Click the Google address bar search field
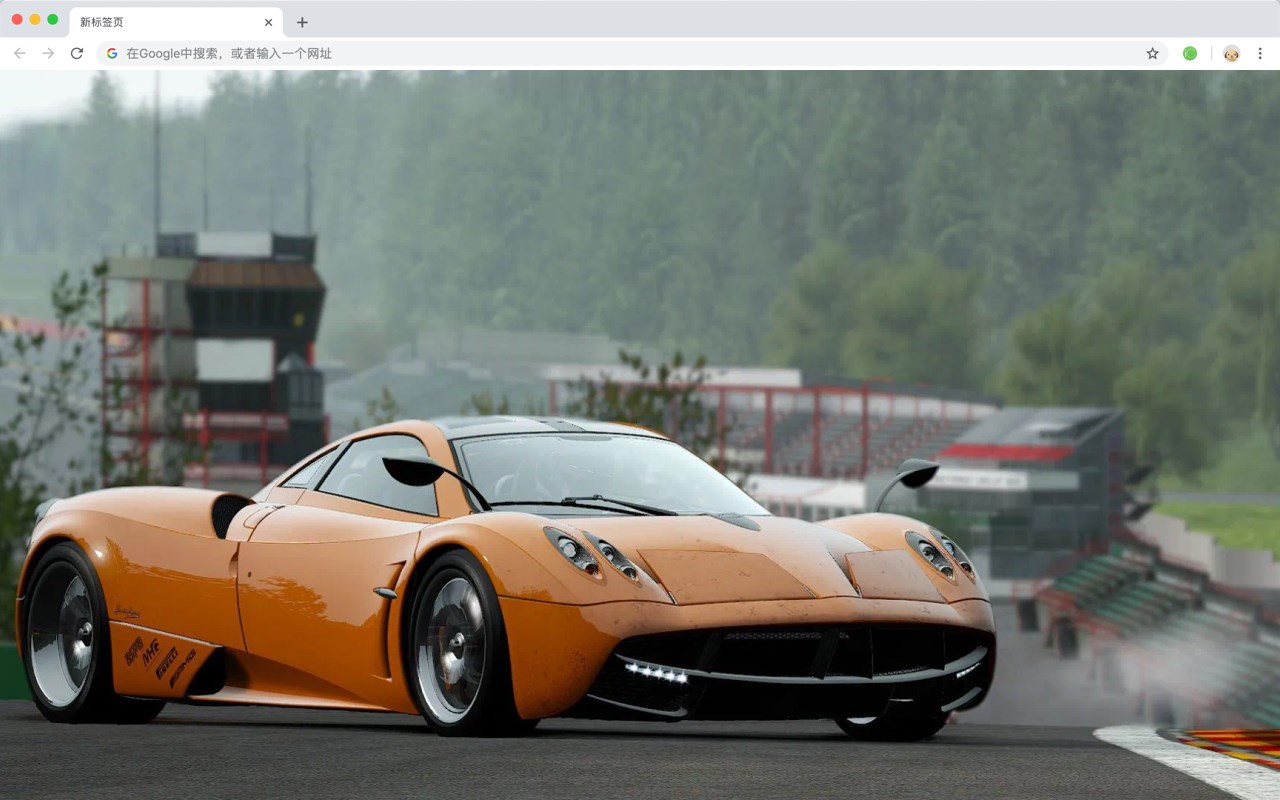The image size is (1280, 800). (632, 53)
